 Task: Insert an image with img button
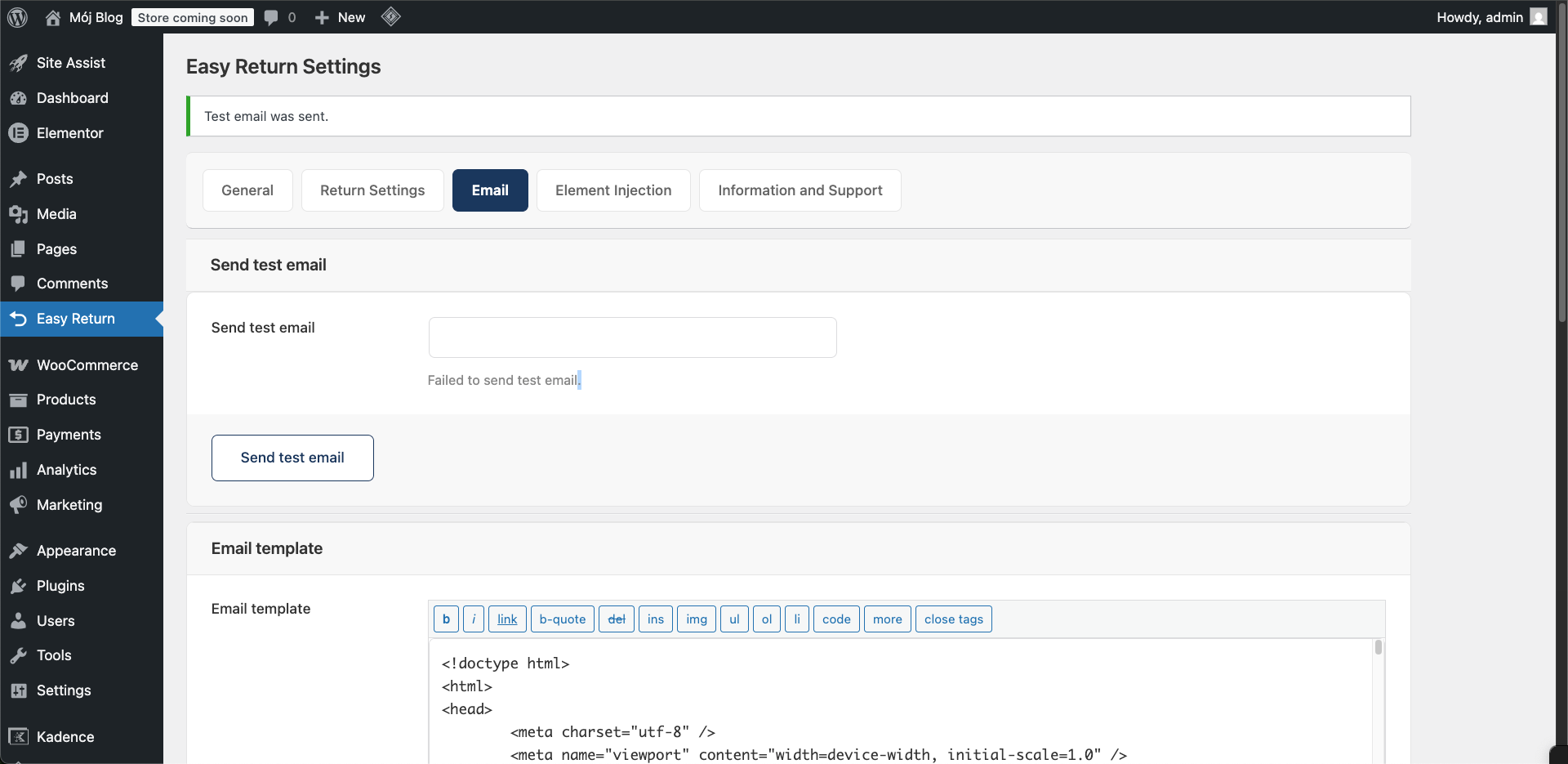(697, 619)
